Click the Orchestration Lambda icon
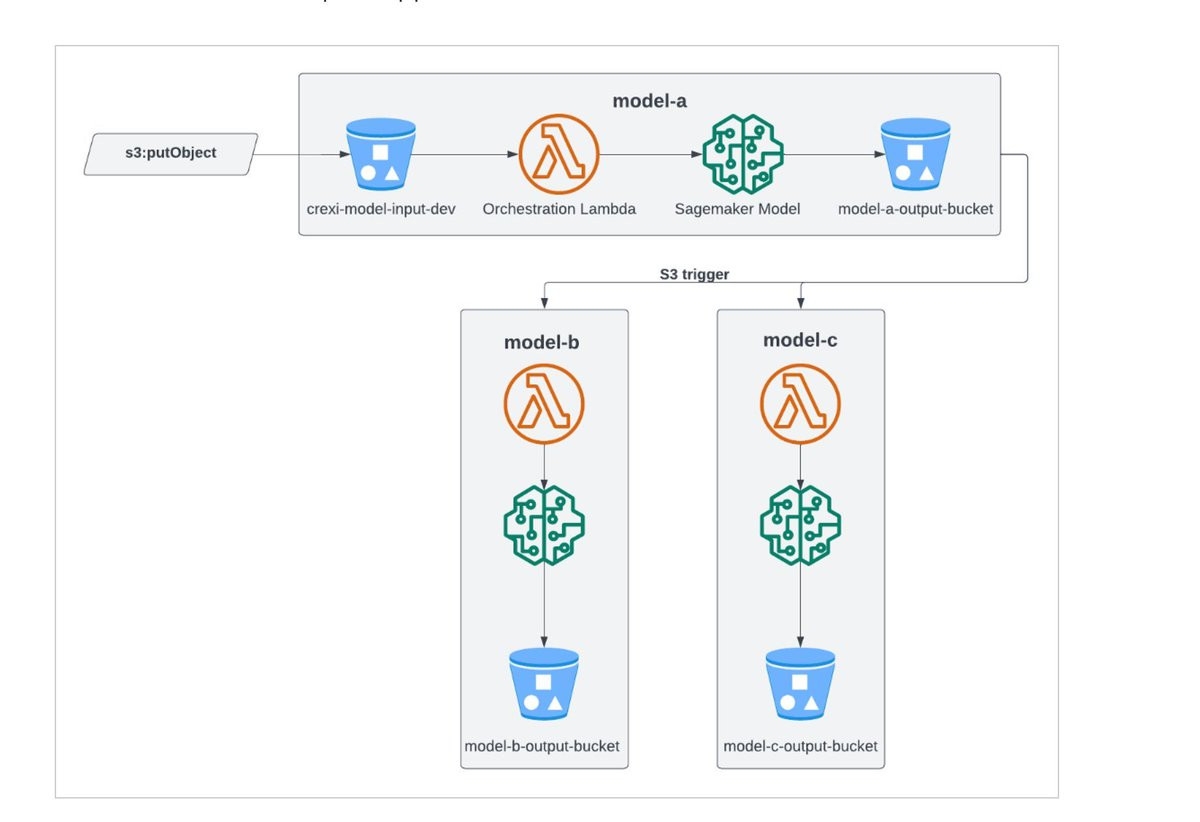This screenshot has height=822, width=1200. [x=559, y=154]
